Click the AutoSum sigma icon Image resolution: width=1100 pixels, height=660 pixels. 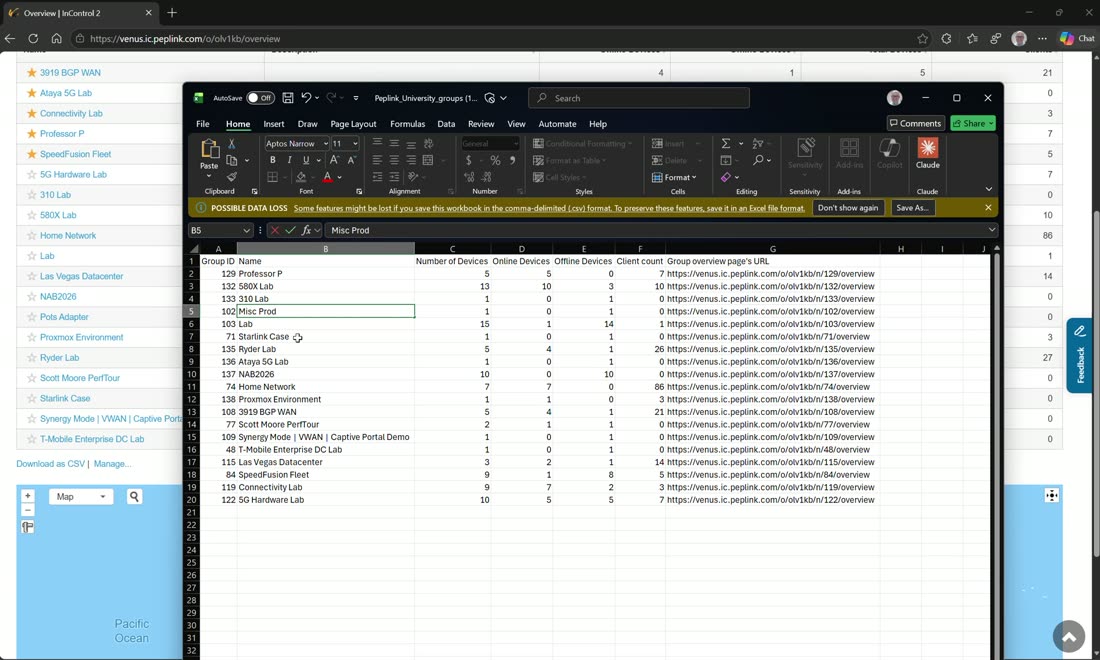coord(726,143)
